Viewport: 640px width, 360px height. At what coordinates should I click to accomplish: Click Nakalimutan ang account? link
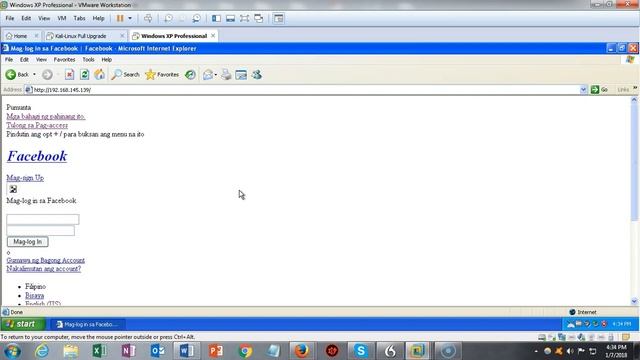pos(44,269)
